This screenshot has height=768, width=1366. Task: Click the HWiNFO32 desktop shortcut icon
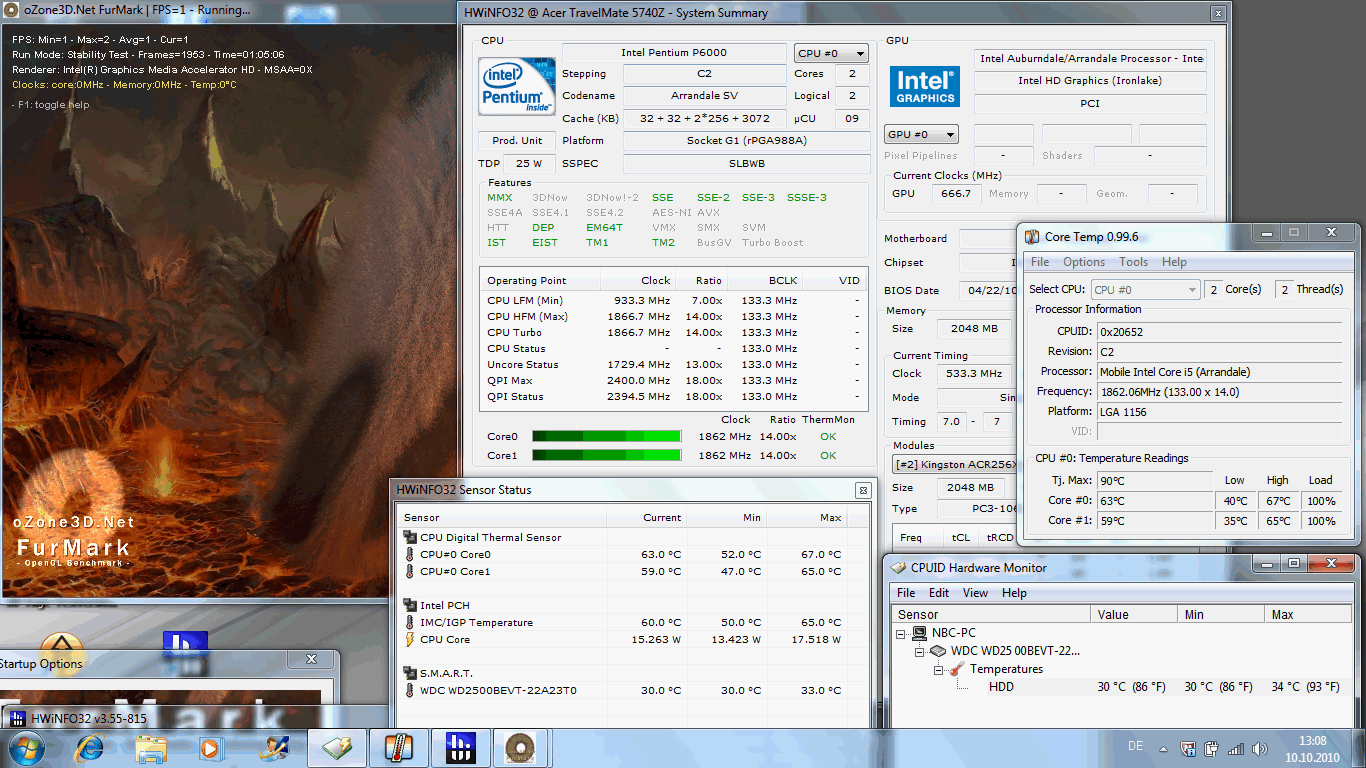[185, 643]
